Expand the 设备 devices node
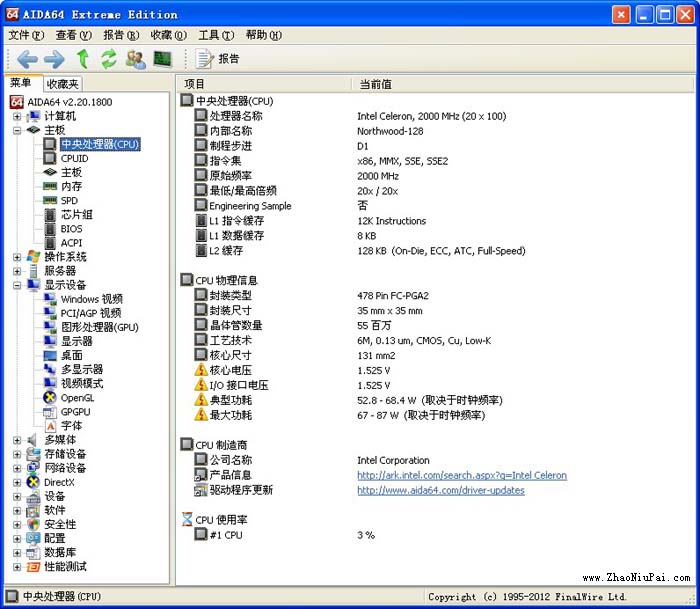 pos(17,496)
